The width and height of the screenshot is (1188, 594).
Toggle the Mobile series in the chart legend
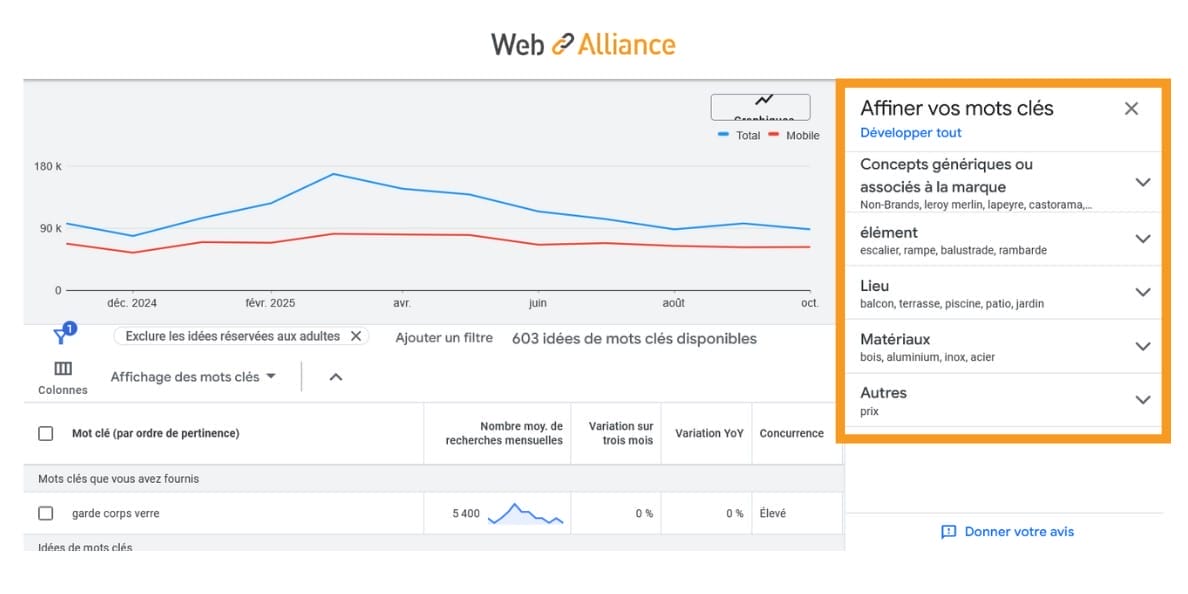[x=797, y=135]
